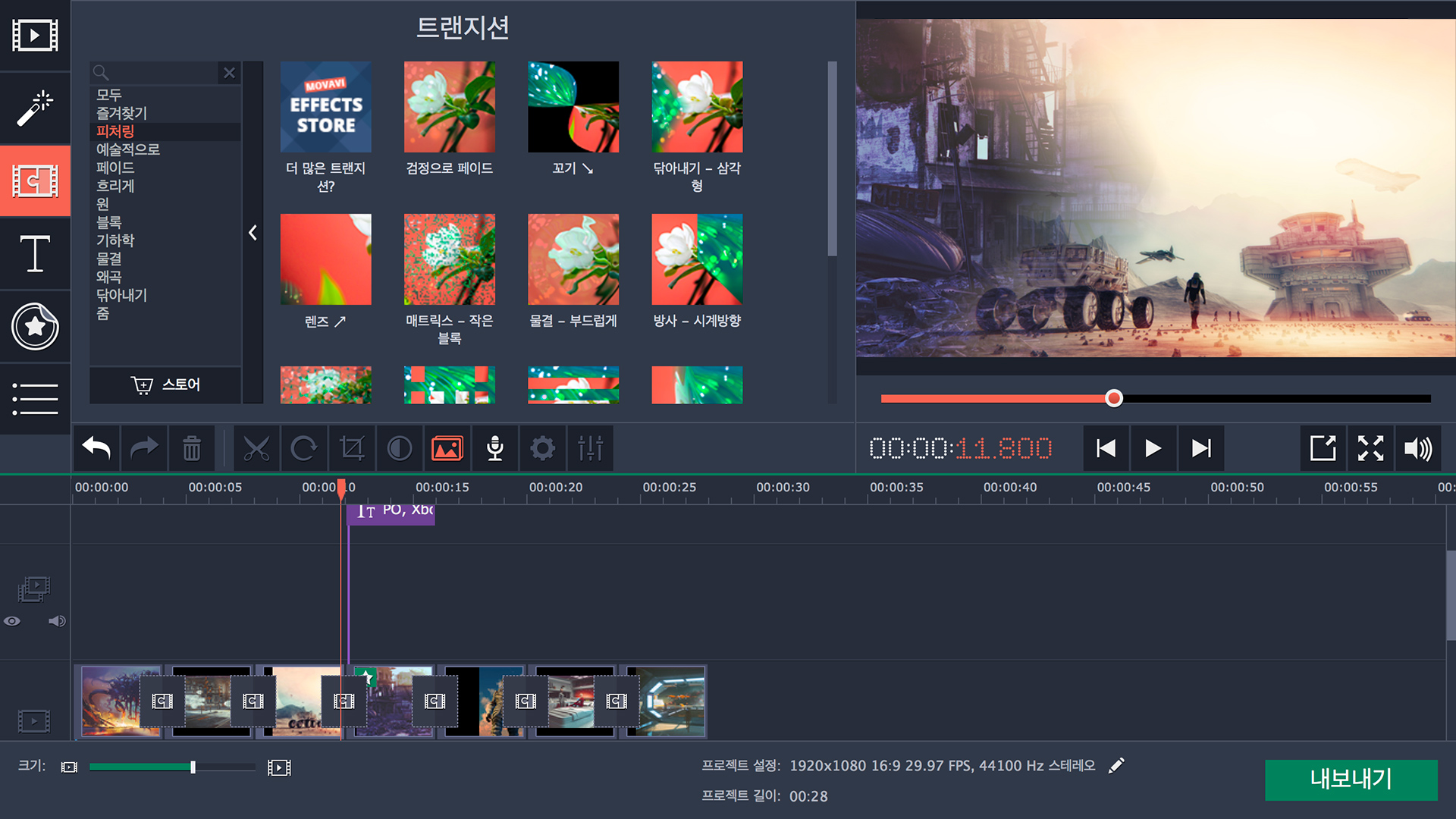The width and height of the screenshot is (1456, 819).
Task: Click the 내보내기 export button
Action: pyautogui.click(x=1351, y=780)
